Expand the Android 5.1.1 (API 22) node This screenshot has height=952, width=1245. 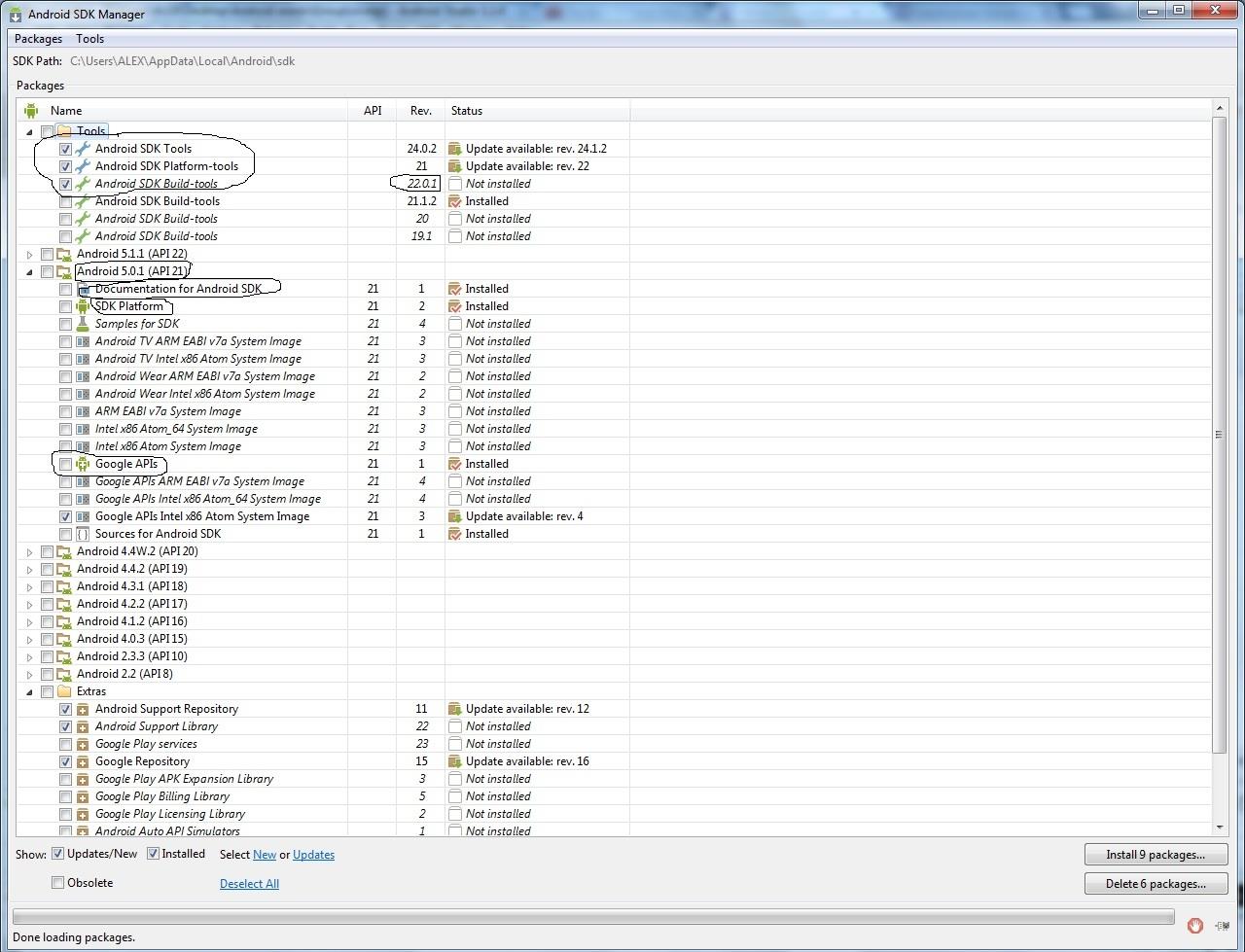click(x=29, y=254)
